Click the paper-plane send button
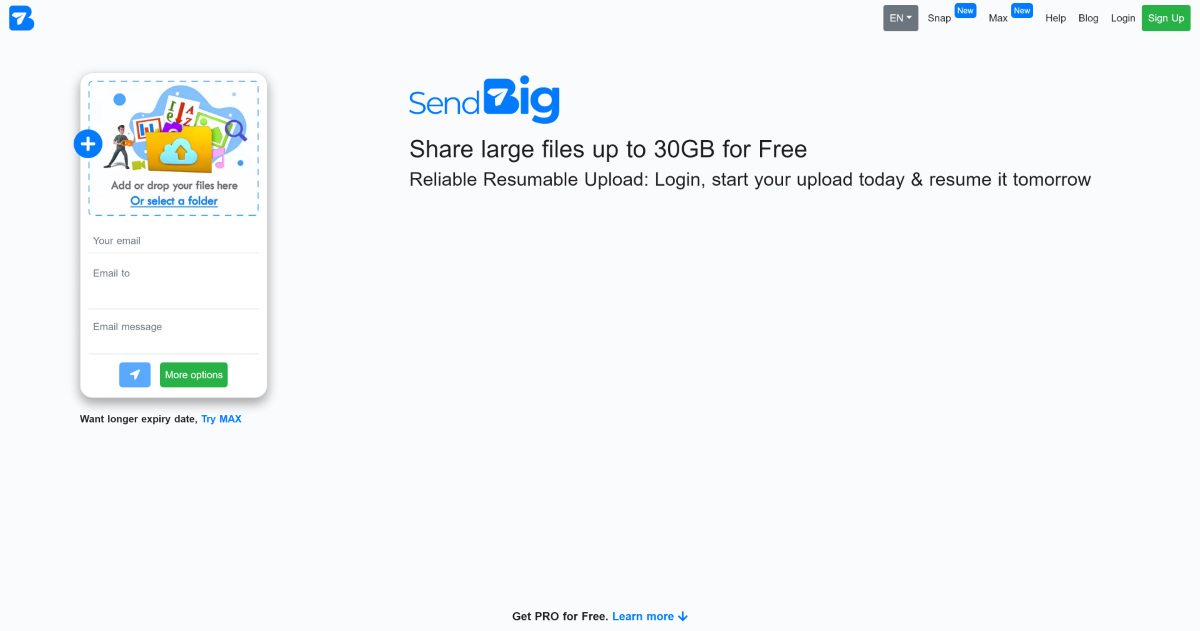 [x=135, y=375]
